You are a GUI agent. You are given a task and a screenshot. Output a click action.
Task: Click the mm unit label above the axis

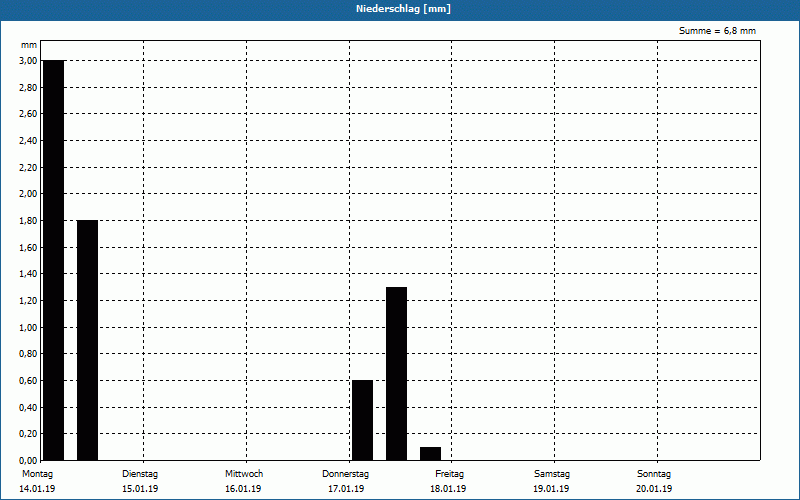click(x=29, y=45)
